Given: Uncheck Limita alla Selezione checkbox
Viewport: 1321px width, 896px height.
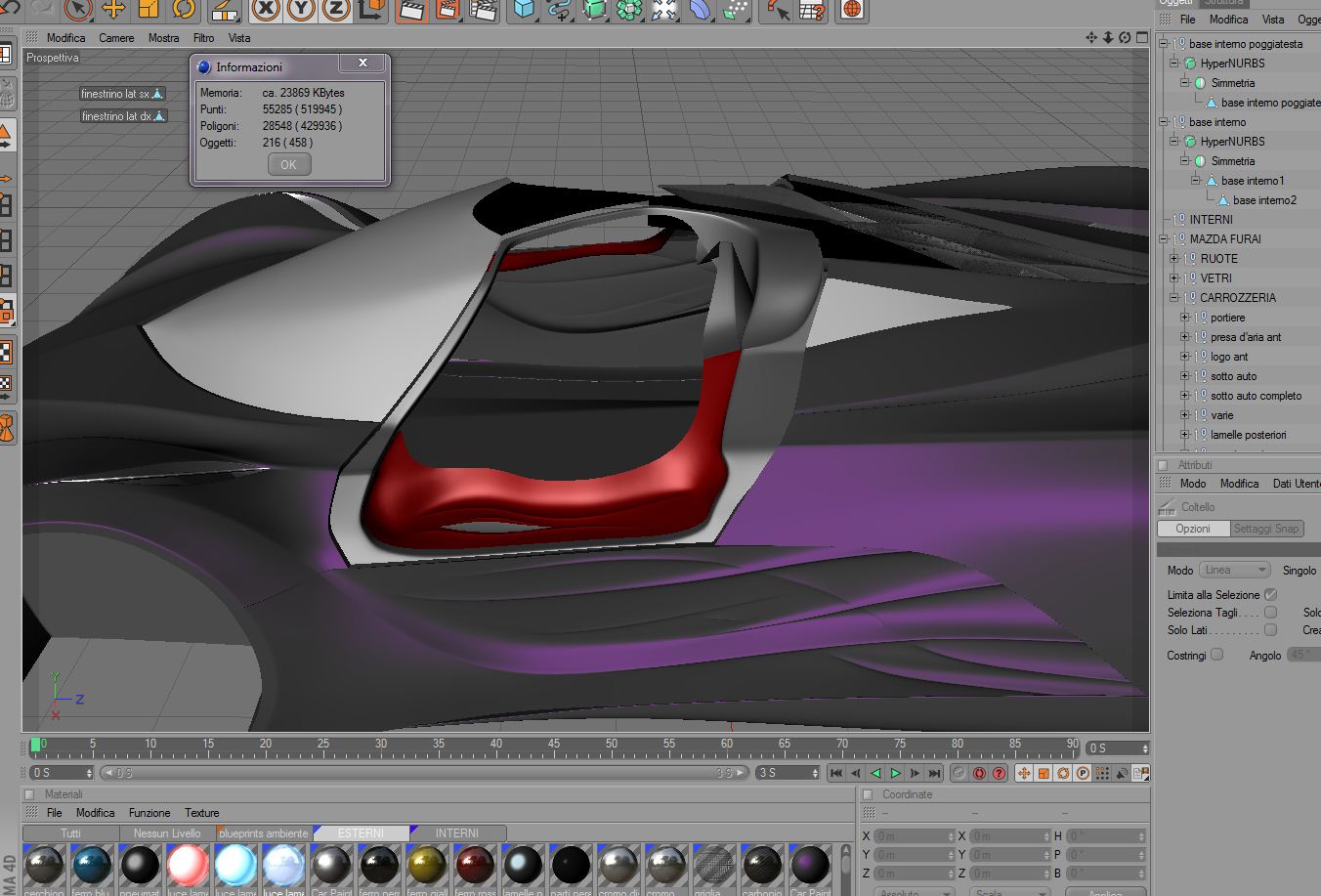Looking at the screenshot, I should [1270, 594].
